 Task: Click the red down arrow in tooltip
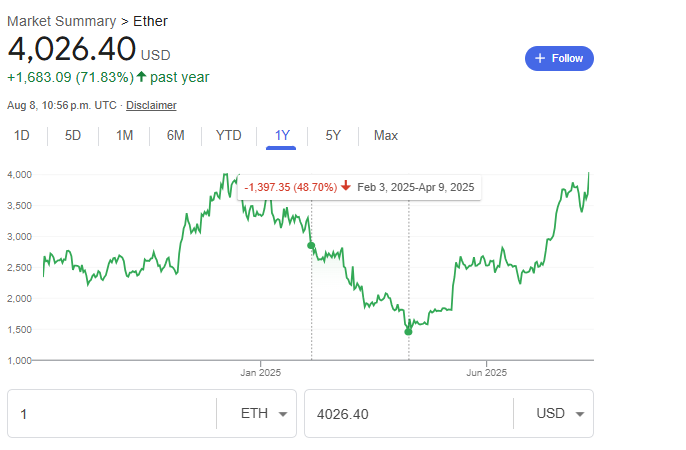tap(346, 186)
